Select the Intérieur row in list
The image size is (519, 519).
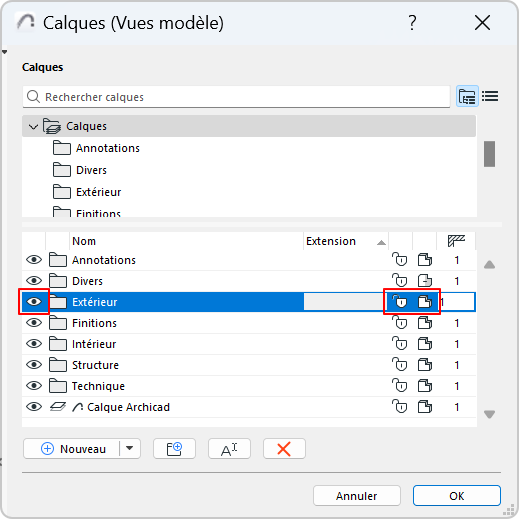pyautogui.click(x=249, y=344)
